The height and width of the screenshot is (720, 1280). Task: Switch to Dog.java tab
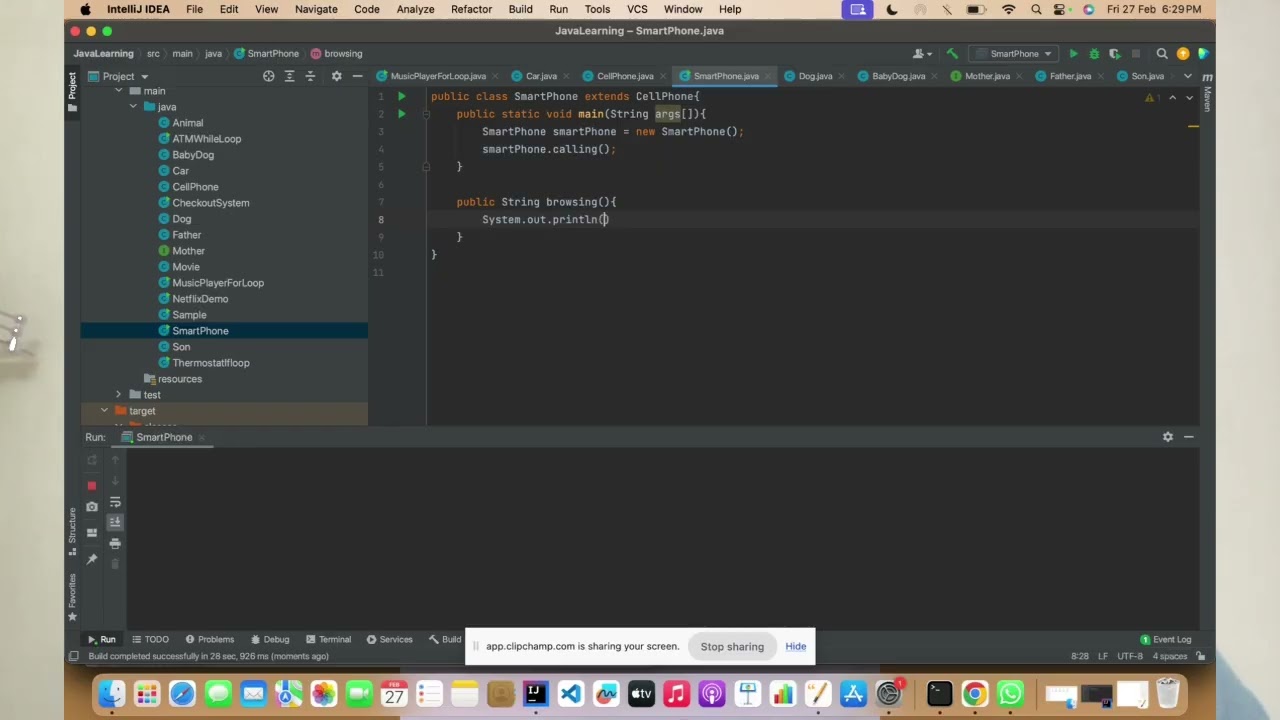[x=815, y=76]
